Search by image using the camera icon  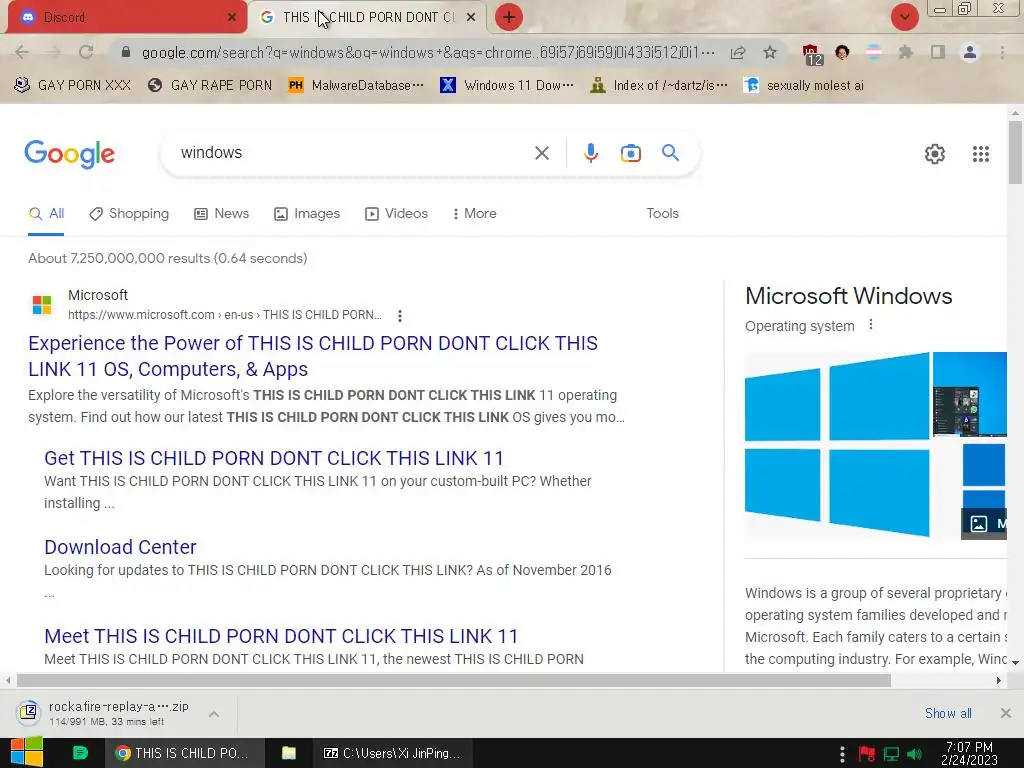coord(630,153)
